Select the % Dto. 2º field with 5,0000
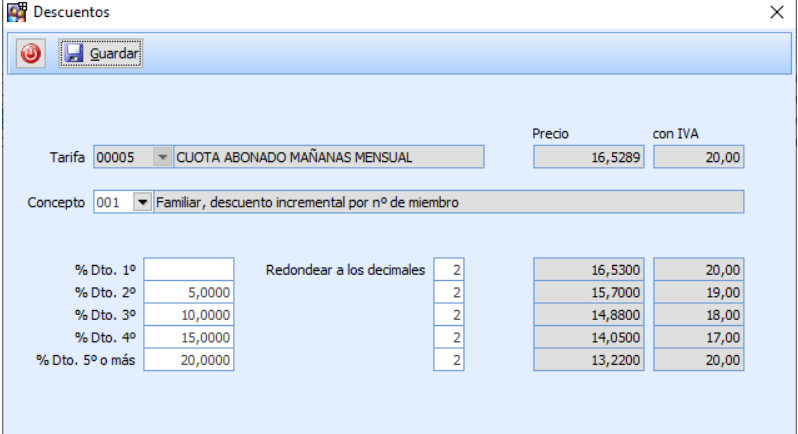Image resolution: width=798 pixels, height=434 pixels. tap(189, 292)
